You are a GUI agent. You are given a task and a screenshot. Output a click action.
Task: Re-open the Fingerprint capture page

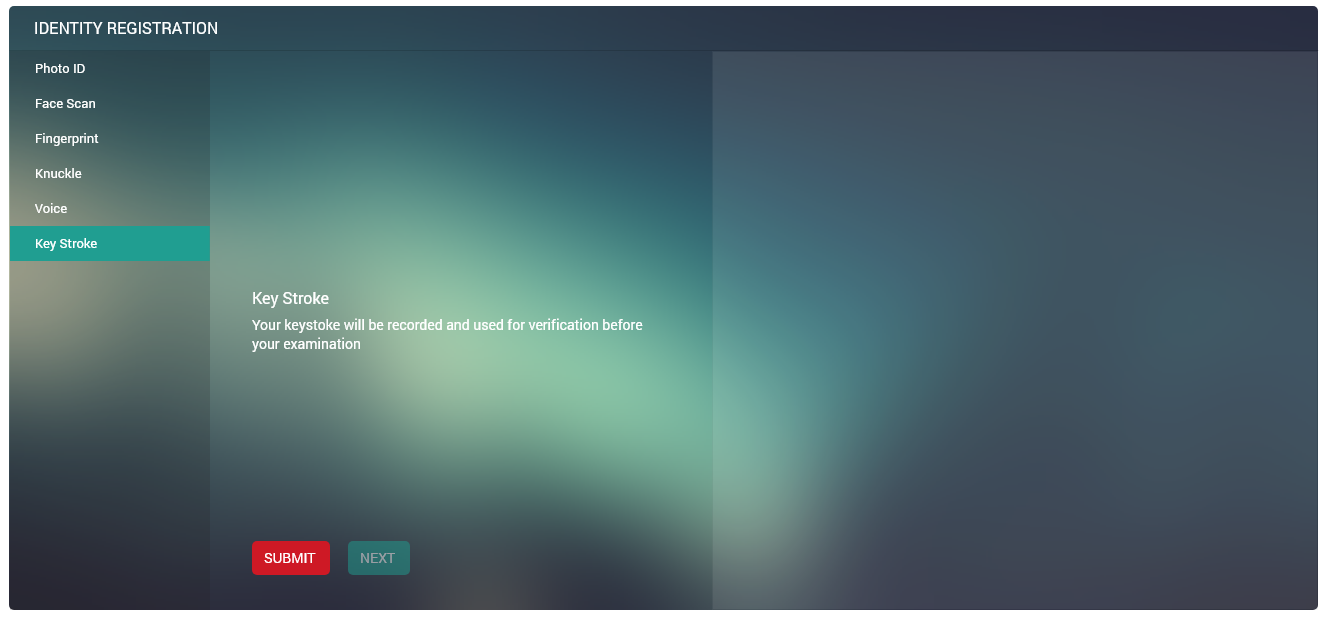click(67, 138)
